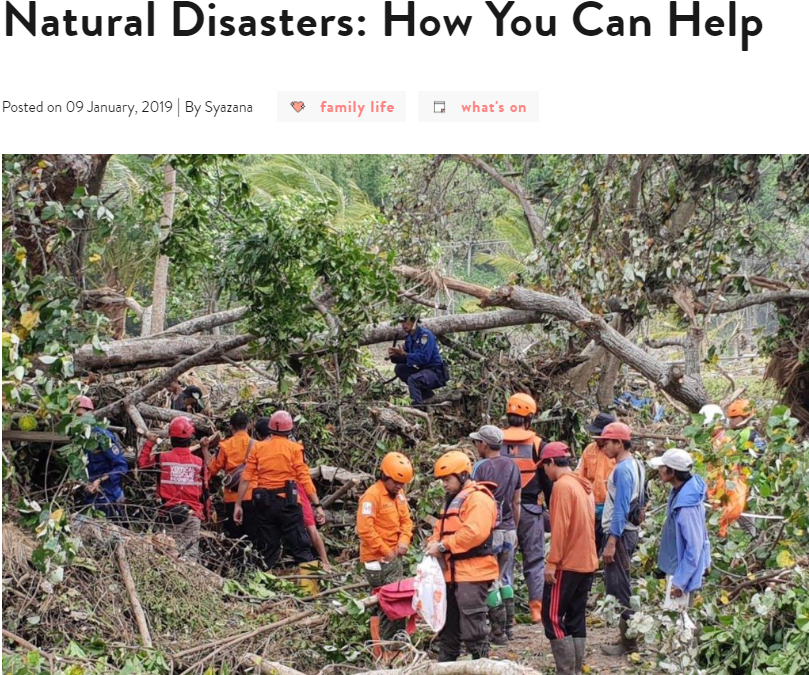The width and height of the screenshot is (809, 675).
Task: Open the what's on category link
Action: pos(494,107)
